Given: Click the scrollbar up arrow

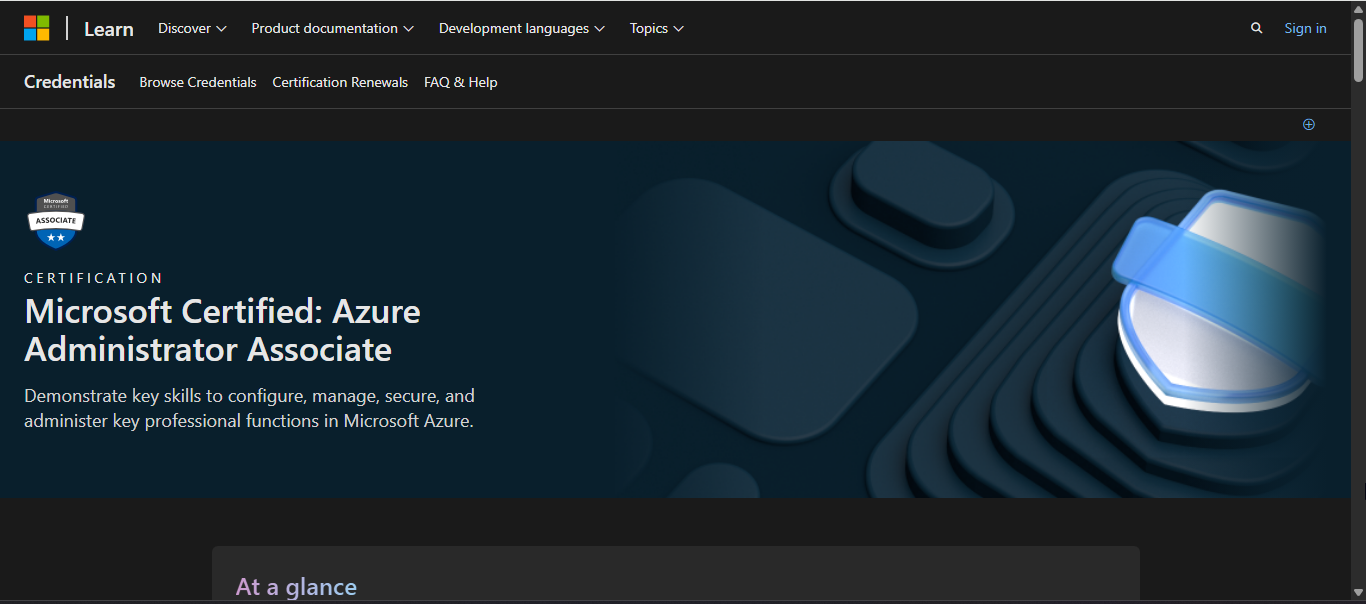Looking at the screenshot, I should 1358,8.
